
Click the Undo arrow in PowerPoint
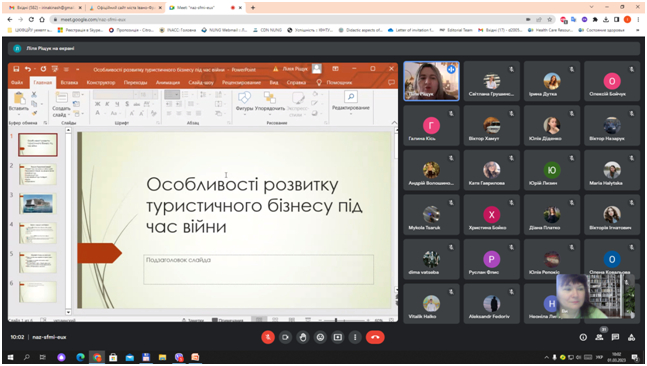point(27,69)
